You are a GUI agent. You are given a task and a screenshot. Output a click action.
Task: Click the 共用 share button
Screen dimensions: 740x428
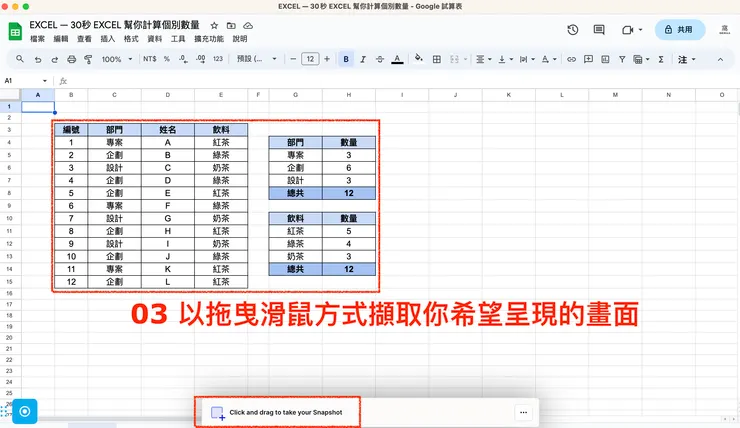click(x=680, y=30)
